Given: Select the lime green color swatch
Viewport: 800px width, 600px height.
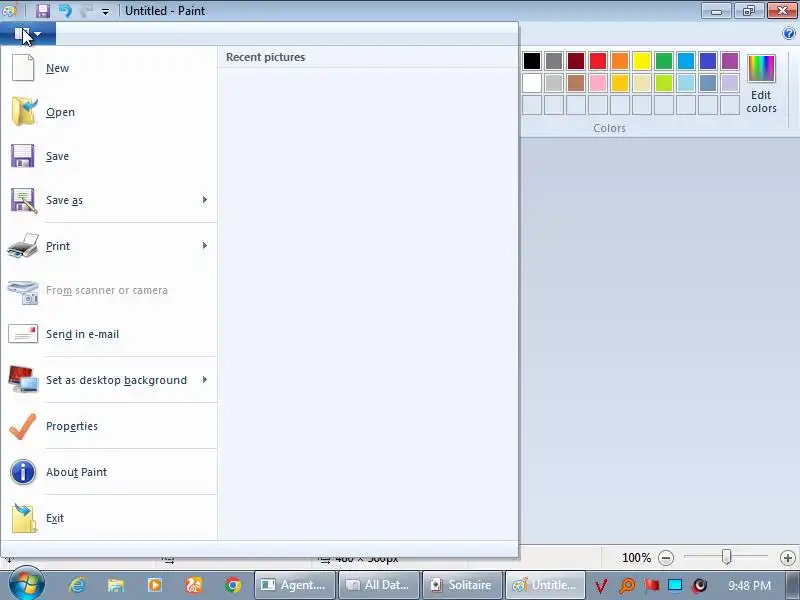Looking at the screenshot, I should pos(664,83).
